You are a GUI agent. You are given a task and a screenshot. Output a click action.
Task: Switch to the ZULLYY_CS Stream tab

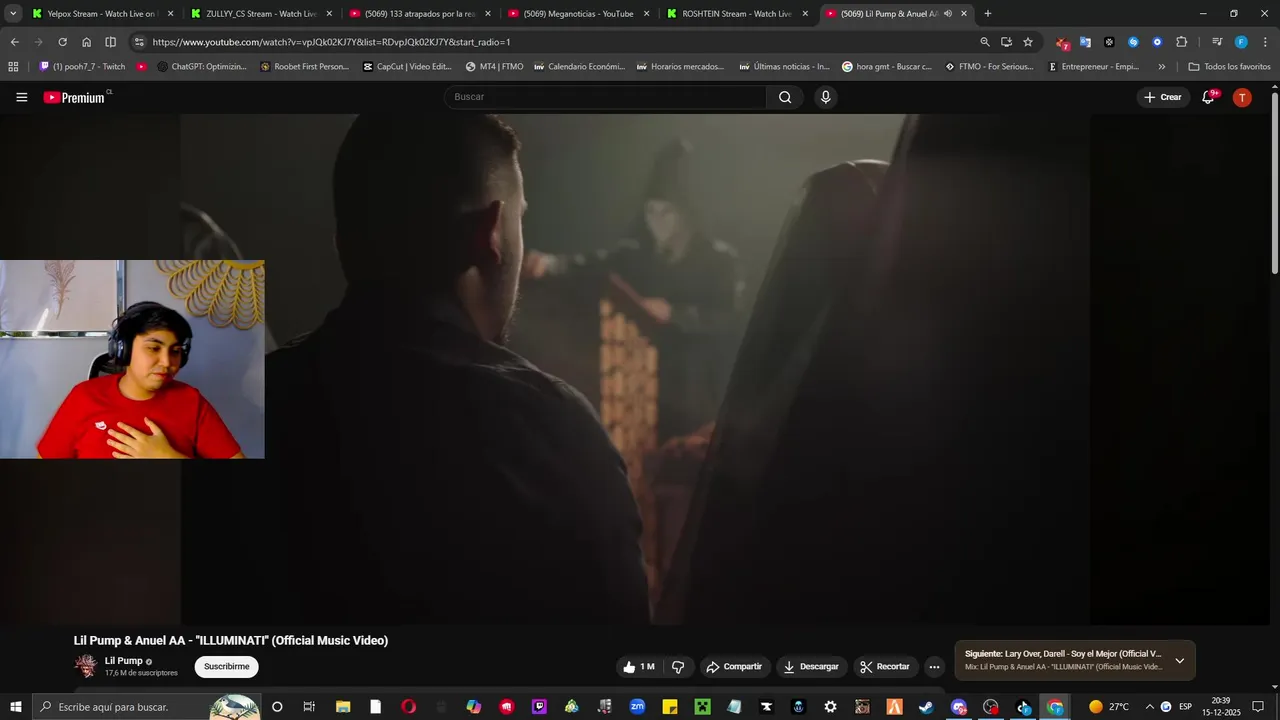(262, 14)
